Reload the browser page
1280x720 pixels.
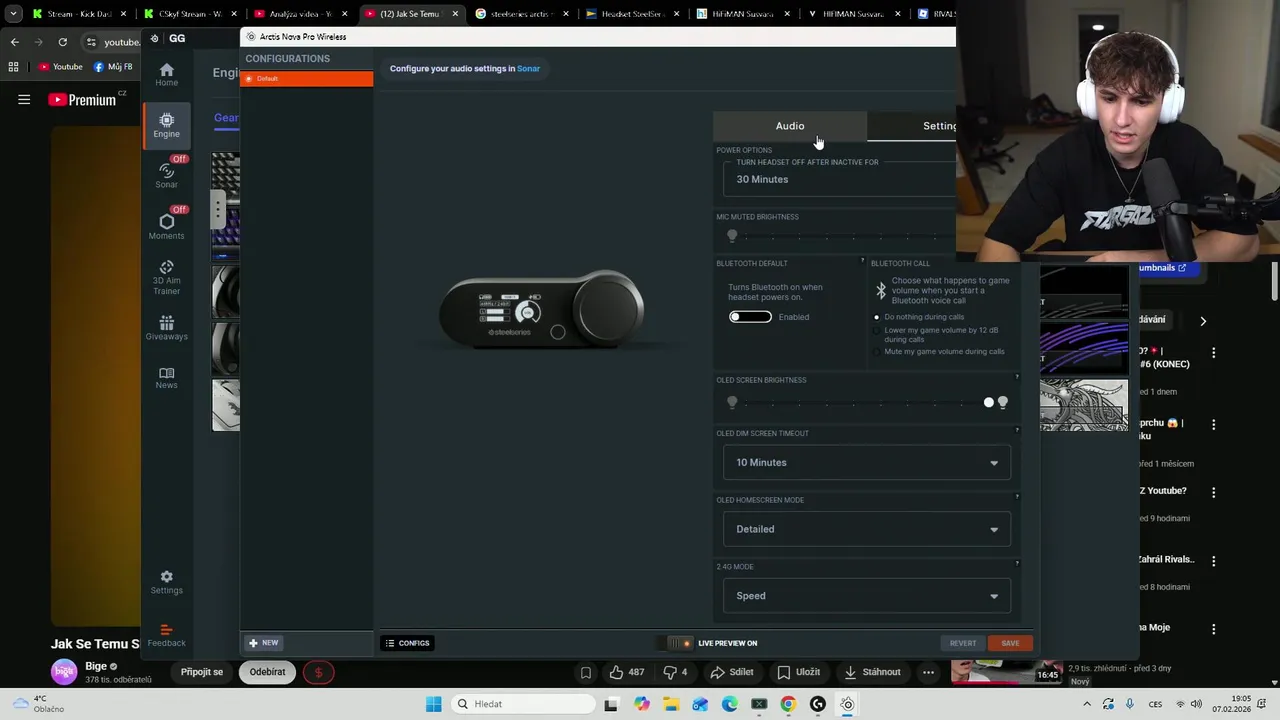click(62, 42)
